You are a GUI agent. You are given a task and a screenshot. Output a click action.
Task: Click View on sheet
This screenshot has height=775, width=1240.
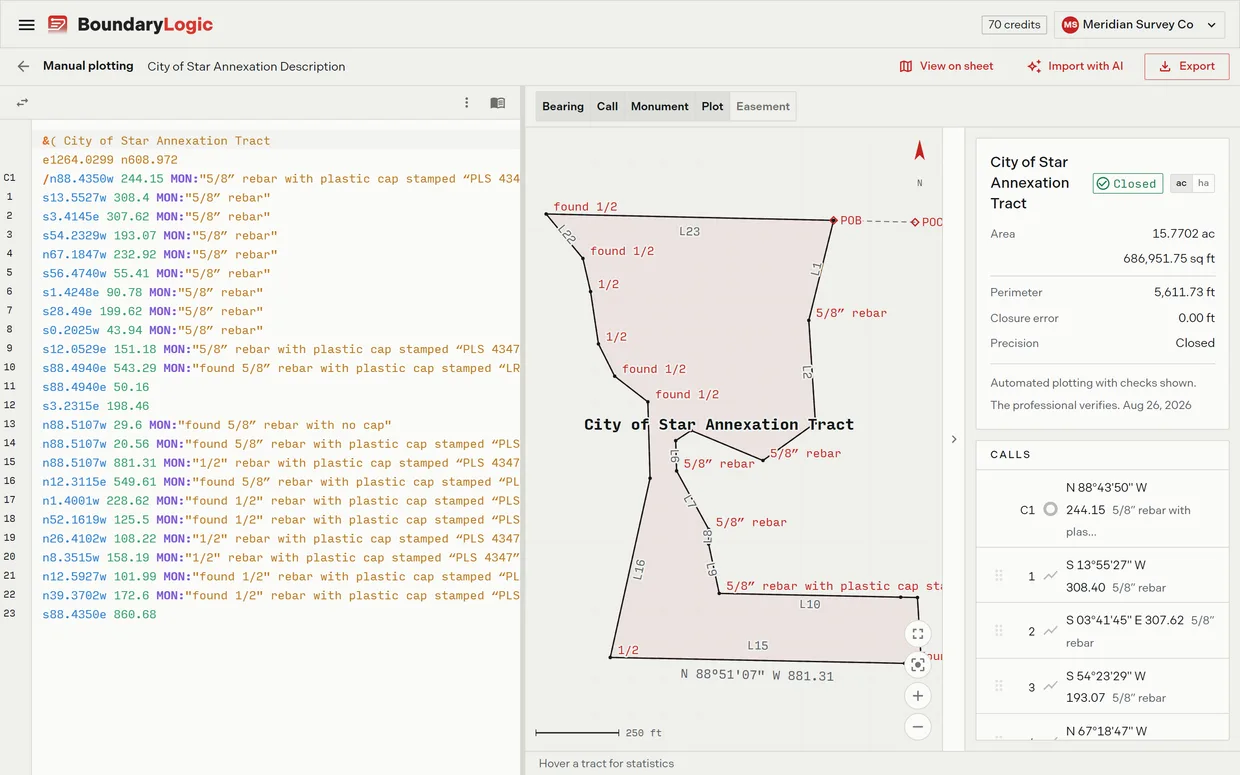946,66
